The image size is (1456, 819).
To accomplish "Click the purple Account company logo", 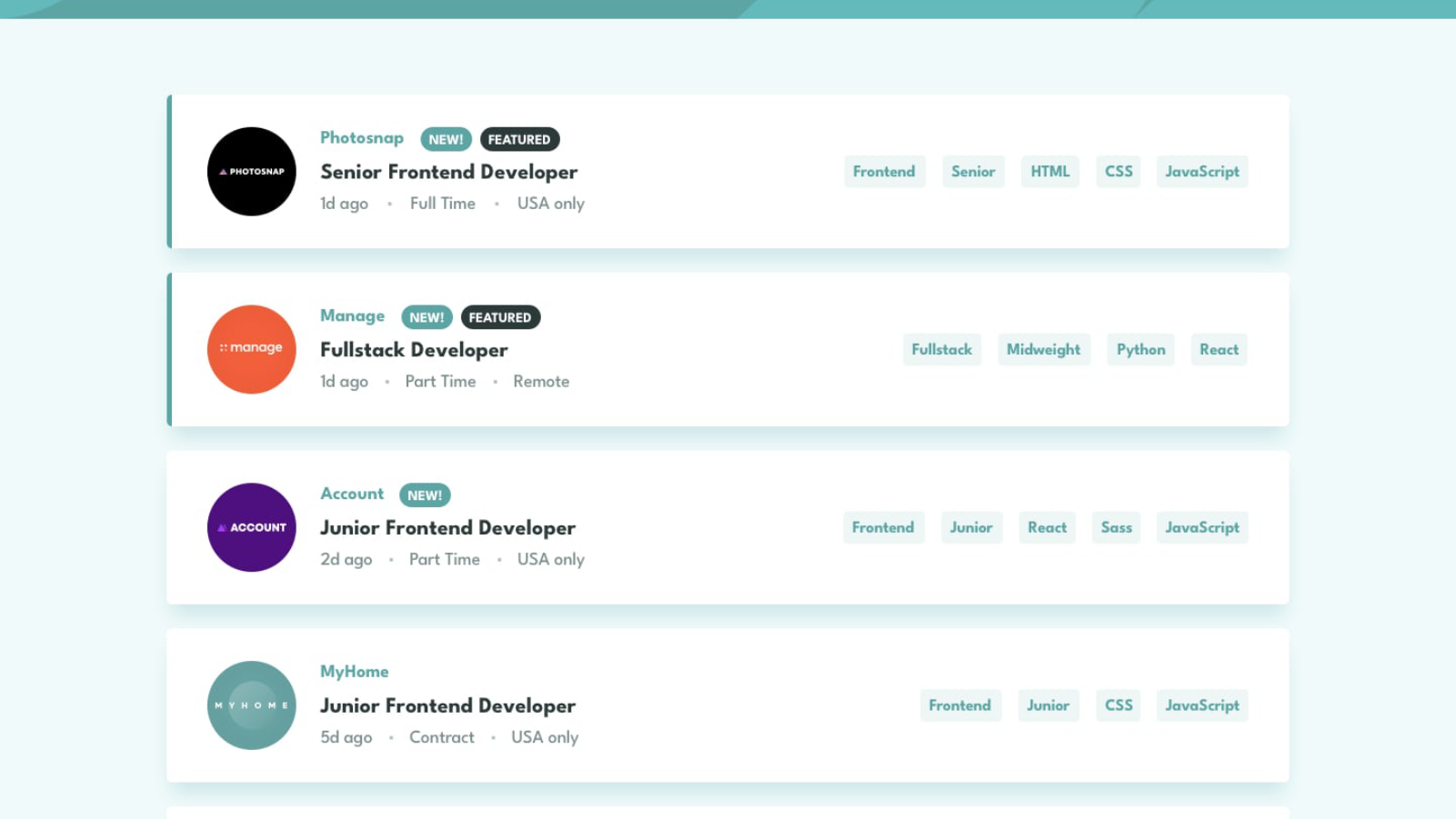I will coord(251,527).
